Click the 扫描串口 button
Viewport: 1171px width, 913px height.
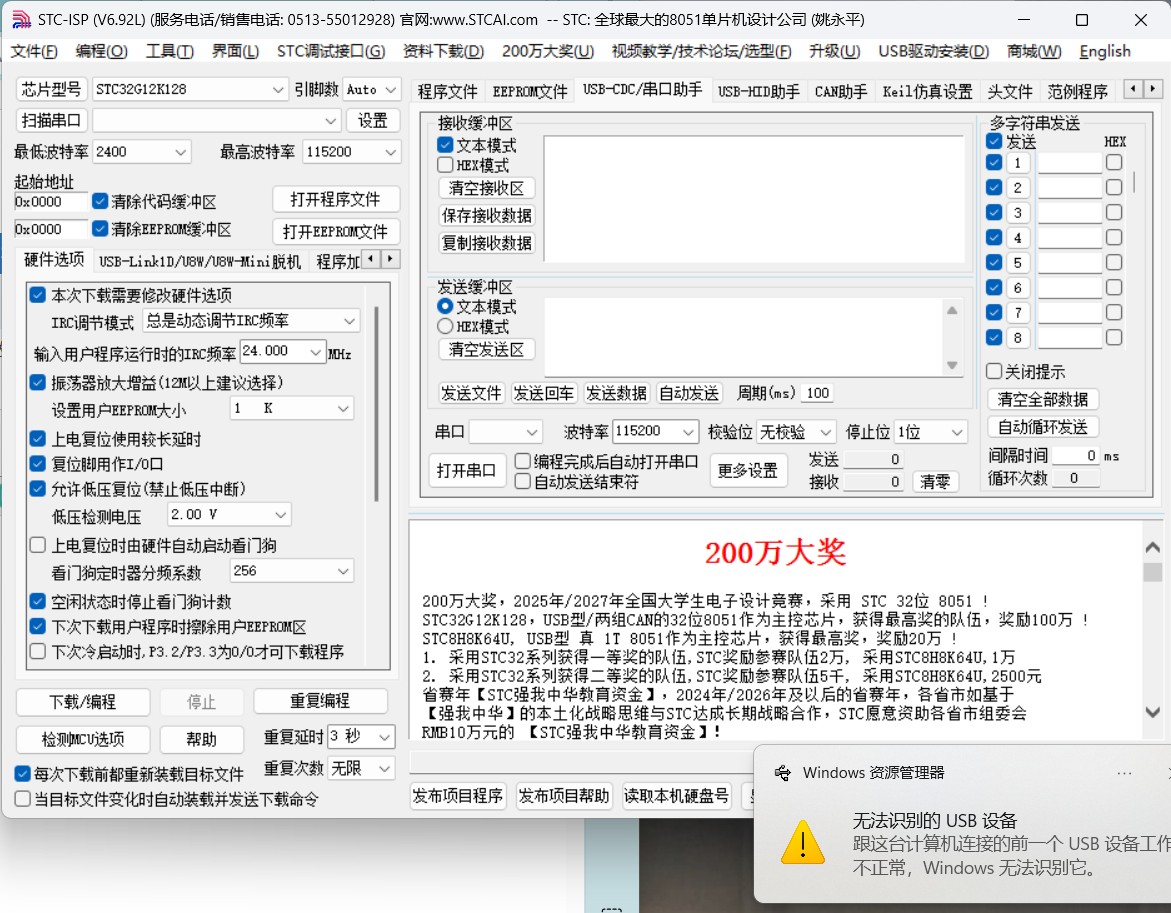pyautogui.click(x=51, y=120)
